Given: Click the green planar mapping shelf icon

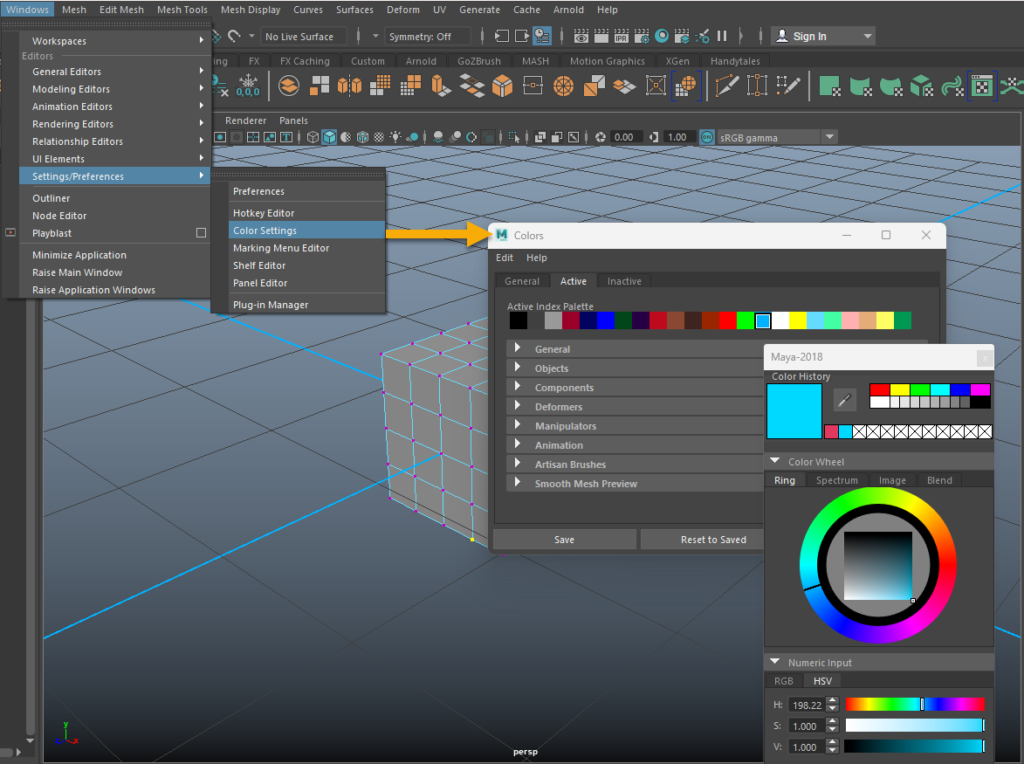Looking at the screenshot, I should (x=829, y=86).
